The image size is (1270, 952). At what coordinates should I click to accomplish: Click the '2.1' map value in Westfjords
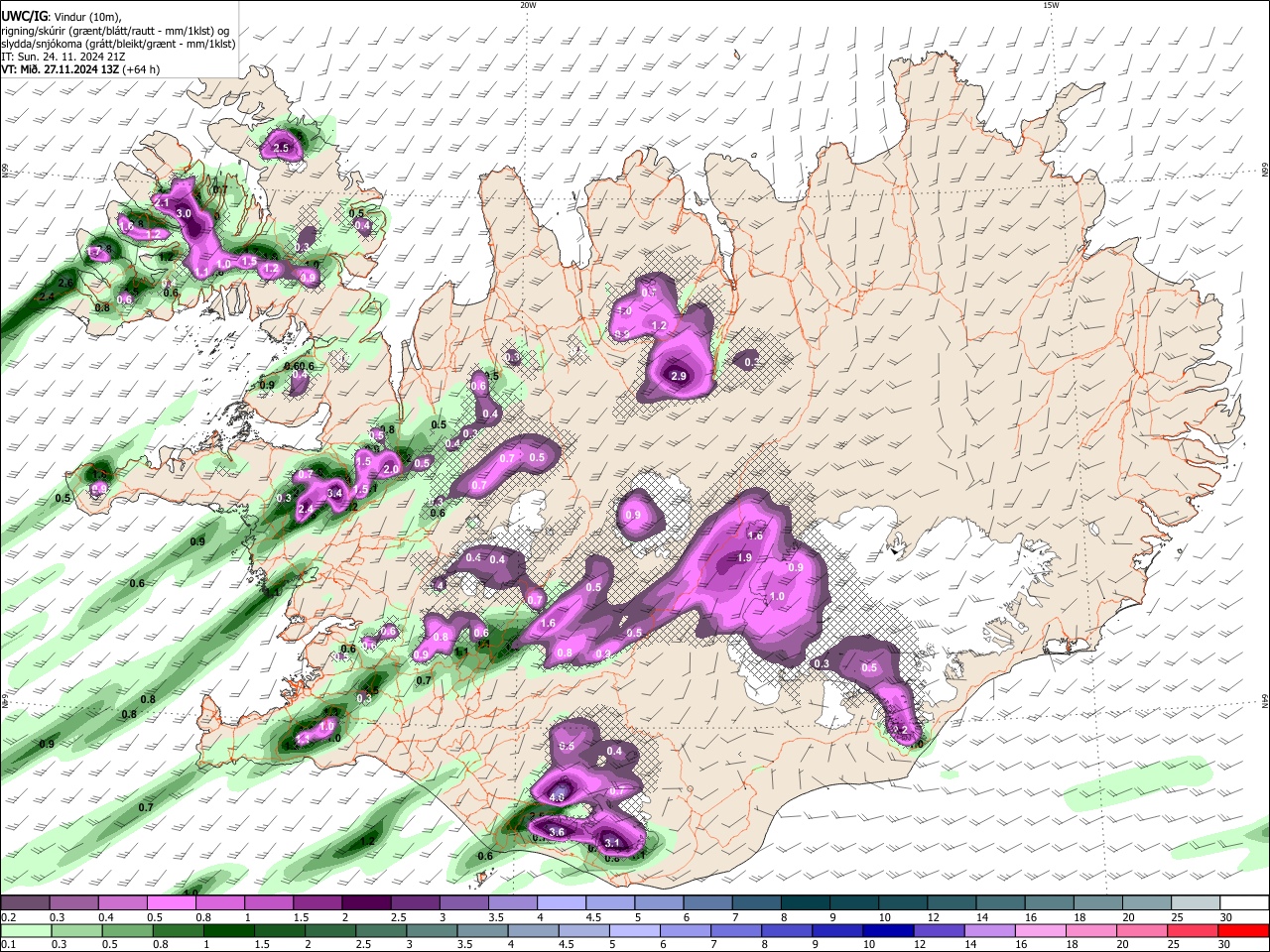pos(163,201)
